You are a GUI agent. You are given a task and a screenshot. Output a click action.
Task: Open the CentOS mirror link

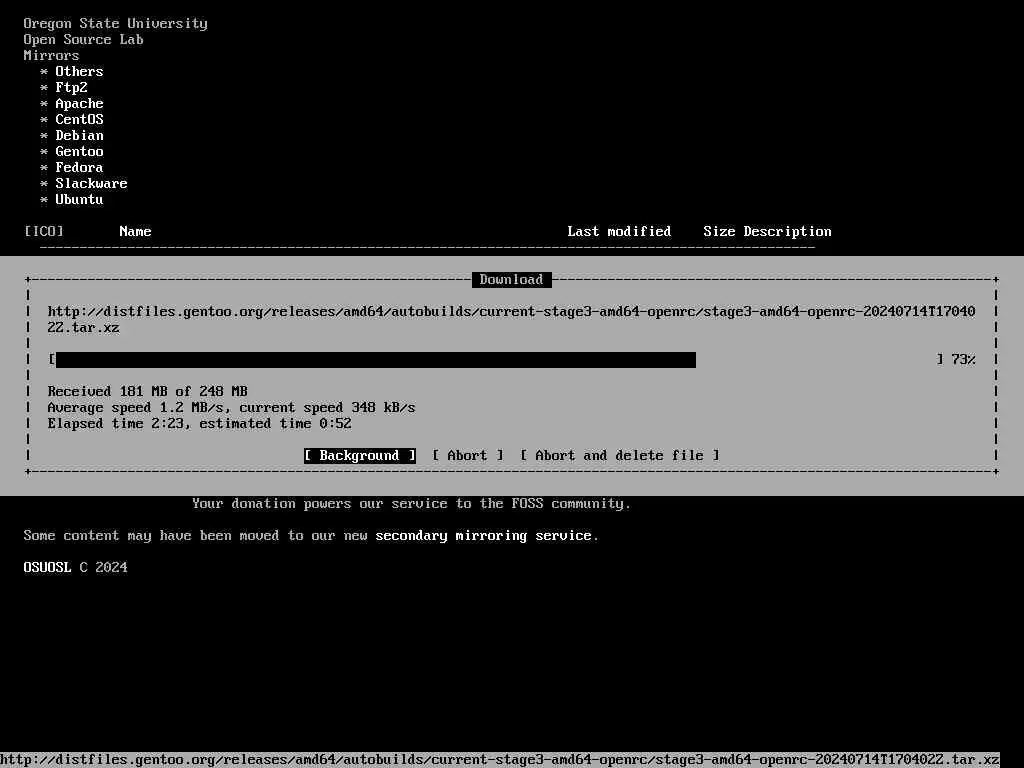tap(79, 119)
